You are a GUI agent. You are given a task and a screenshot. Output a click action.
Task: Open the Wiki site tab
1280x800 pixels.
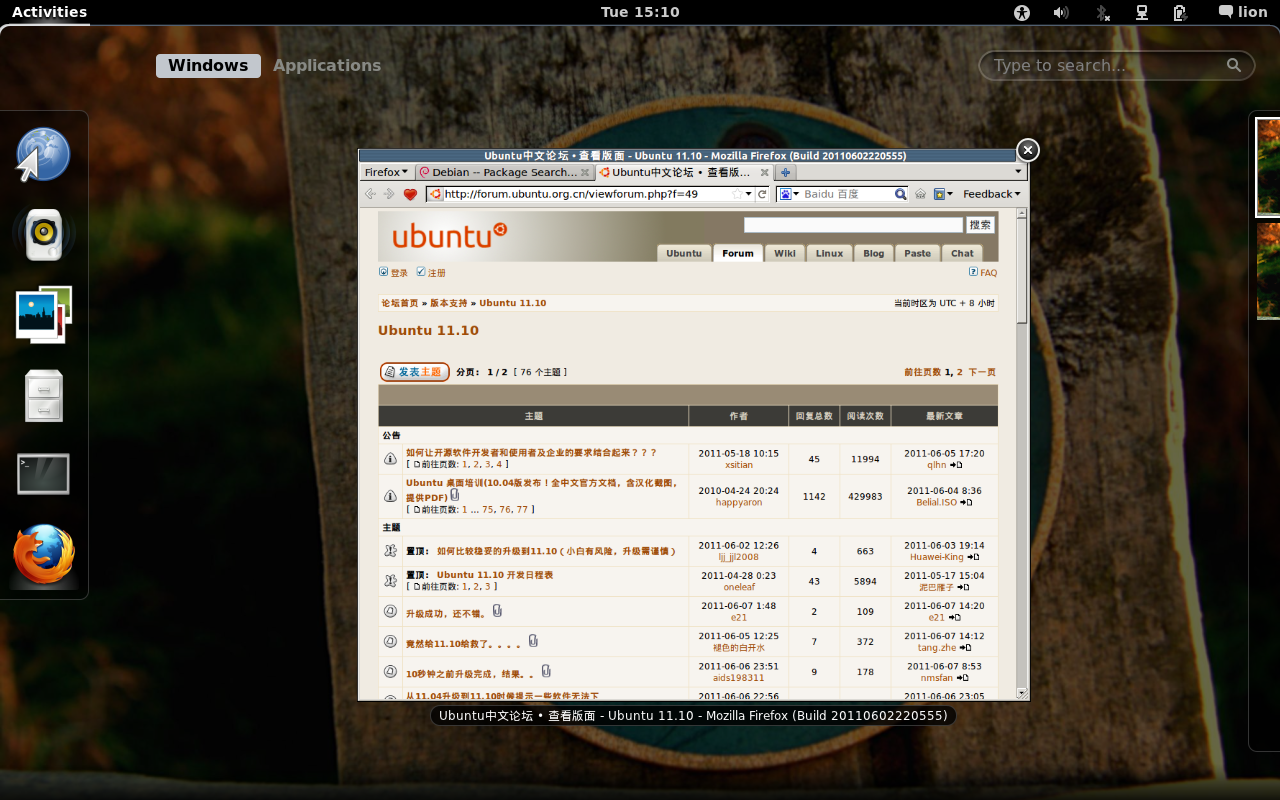[x=785, y=253]
